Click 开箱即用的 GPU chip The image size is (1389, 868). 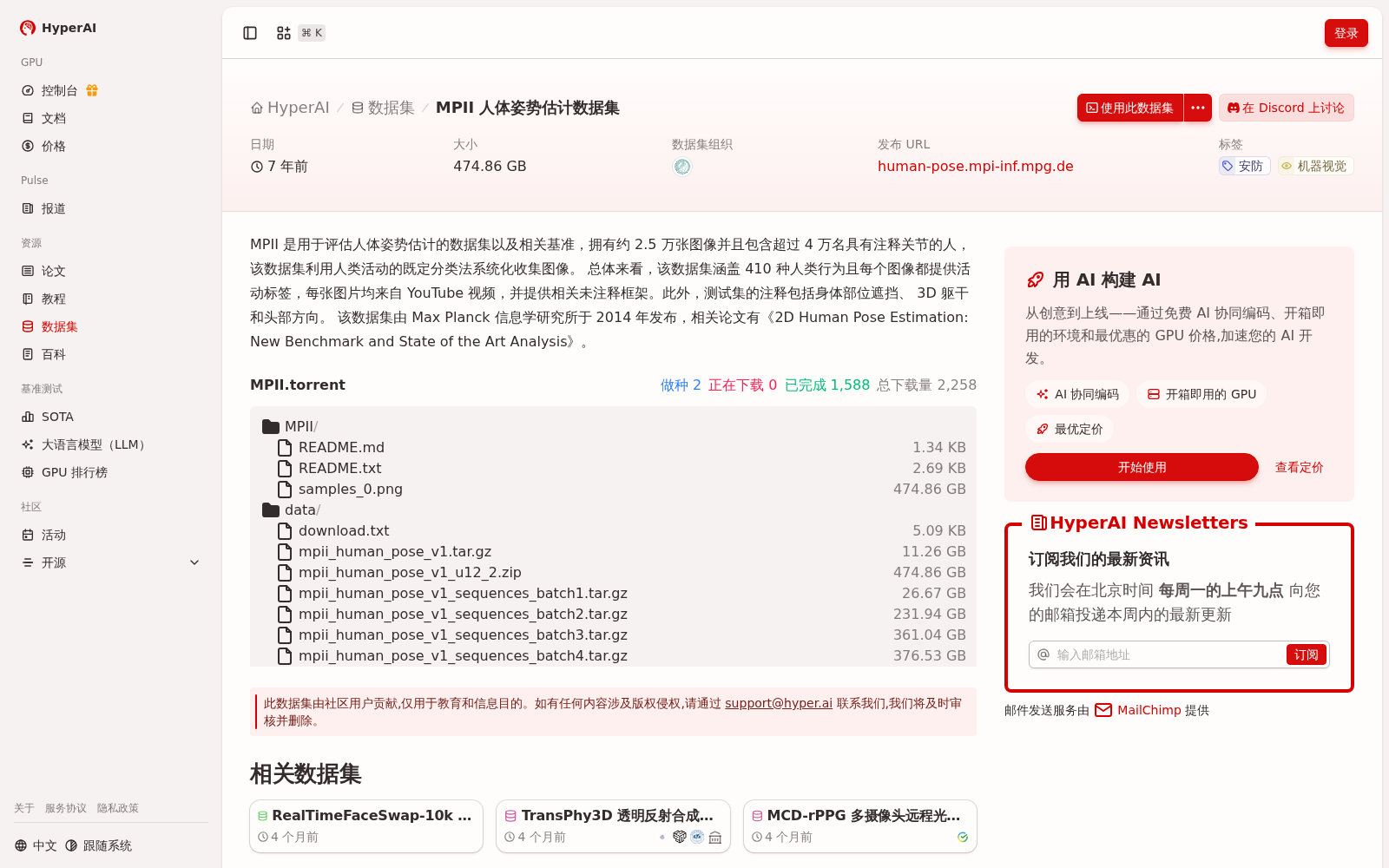1201,394
